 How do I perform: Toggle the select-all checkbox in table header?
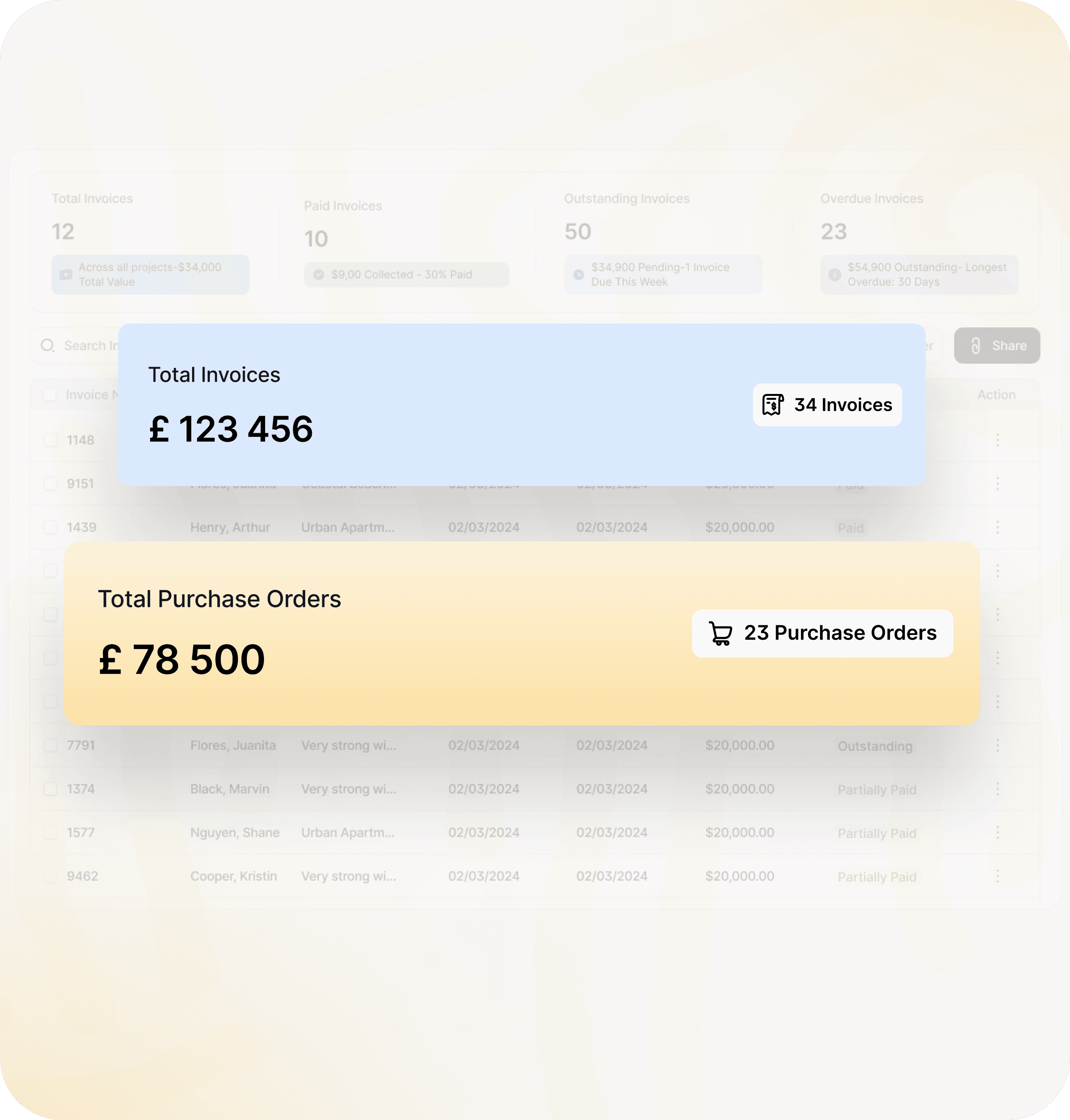[x=50, y=395]
